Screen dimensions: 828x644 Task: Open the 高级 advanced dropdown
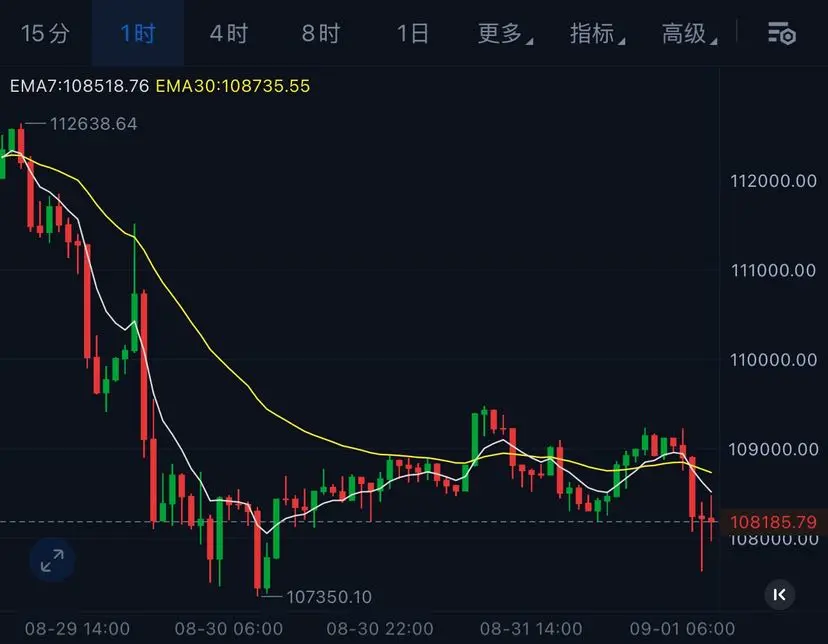[x=689, y=33]
